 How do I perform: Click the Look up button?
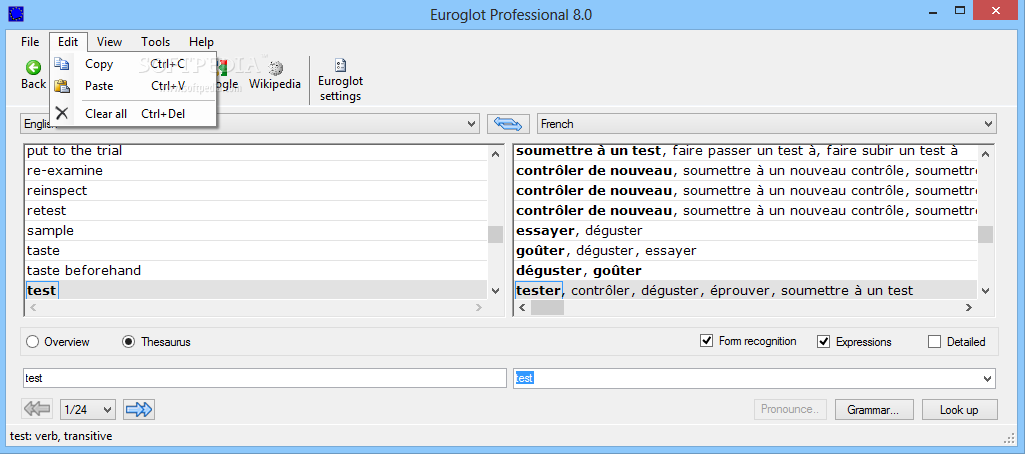(959, 410)
